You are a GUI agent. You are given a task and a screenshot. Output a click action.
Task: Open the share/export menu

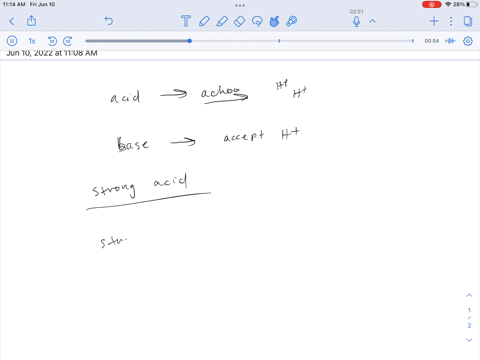coord(31,21)
